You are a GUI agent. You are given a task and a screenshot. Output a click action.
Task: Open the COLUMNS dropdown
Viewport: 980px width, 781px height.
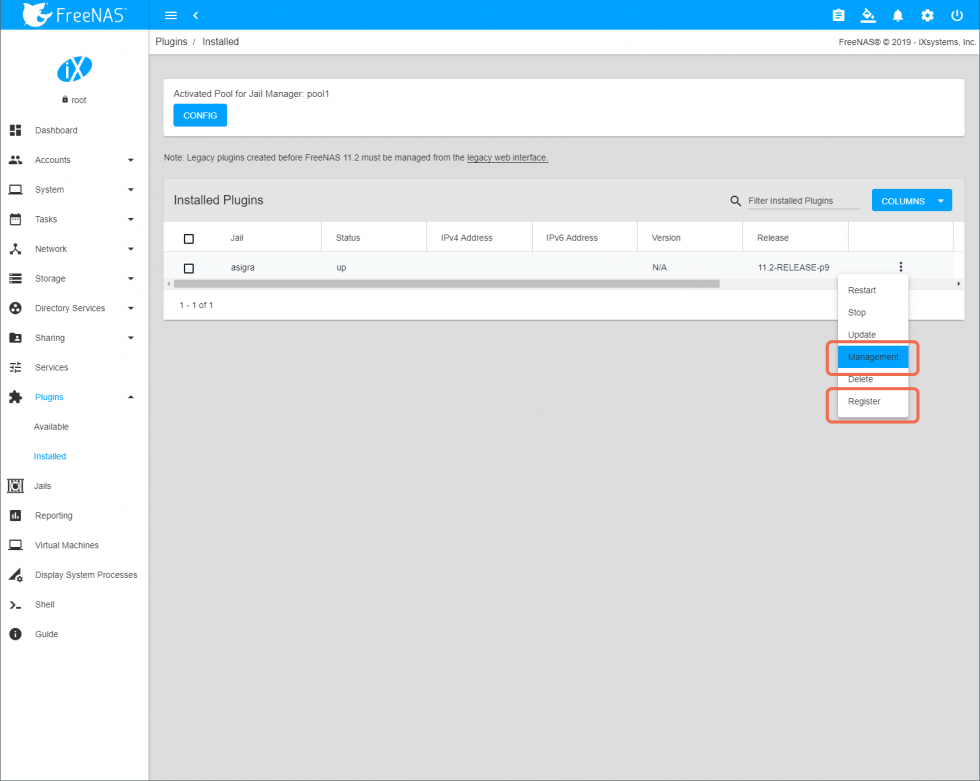coord(911,200)
